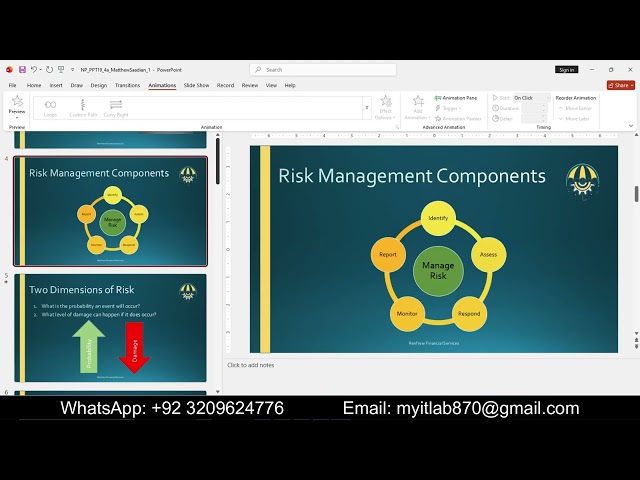Switch to the Insert tab
Screen dimensions: 640x480
point(56,85)
